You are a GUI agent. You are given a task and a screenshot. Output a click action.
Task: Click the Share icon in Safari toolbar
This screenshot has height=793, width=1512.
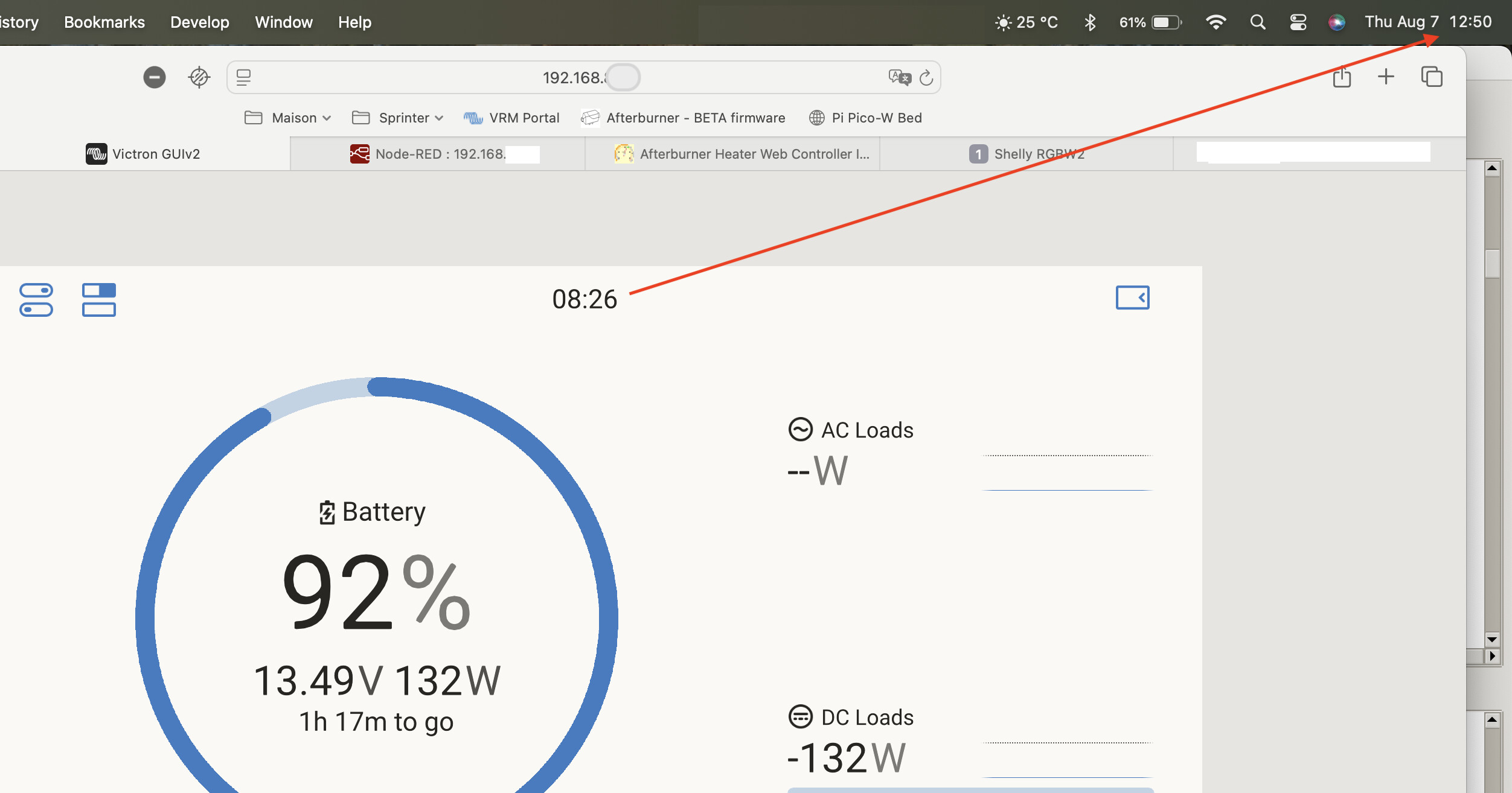pyautogui.click(x=1342, y=77)
